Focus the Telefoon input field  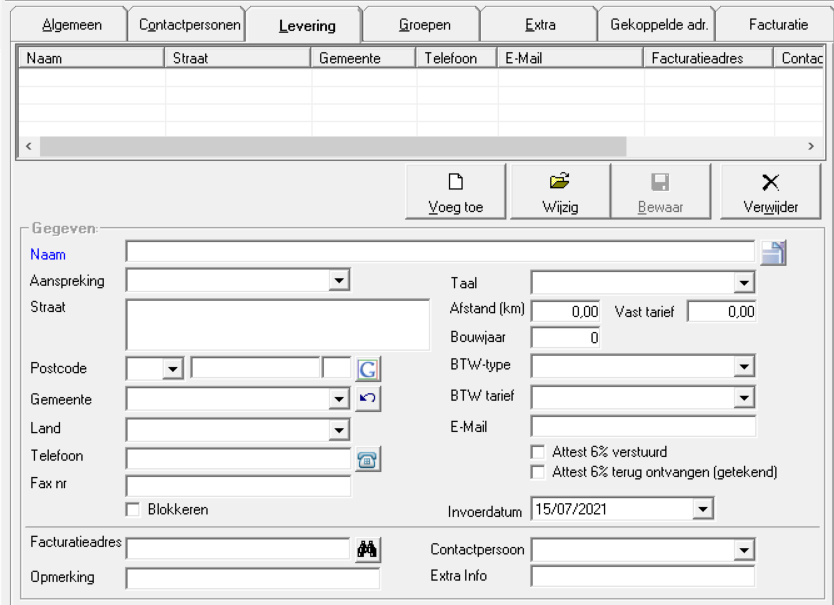click(x=238, y=459)
